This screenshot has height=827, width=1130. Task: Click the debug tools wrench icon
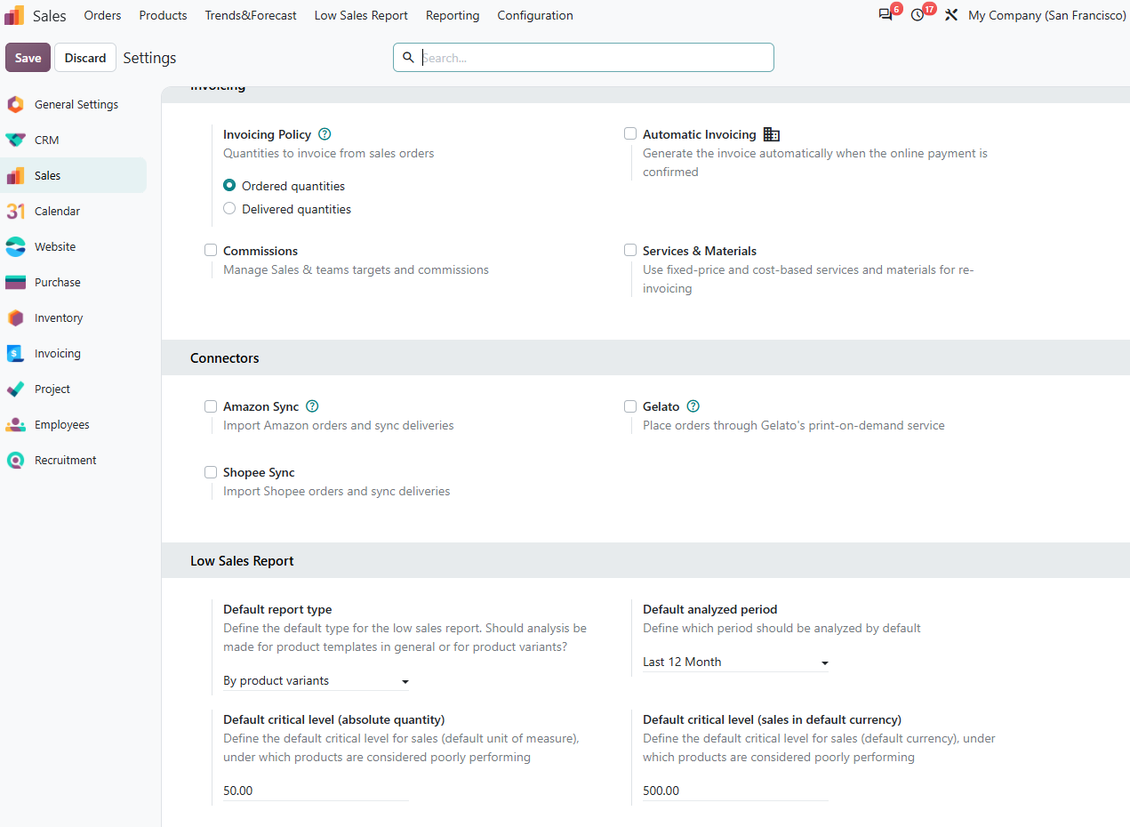coord(951,15)
